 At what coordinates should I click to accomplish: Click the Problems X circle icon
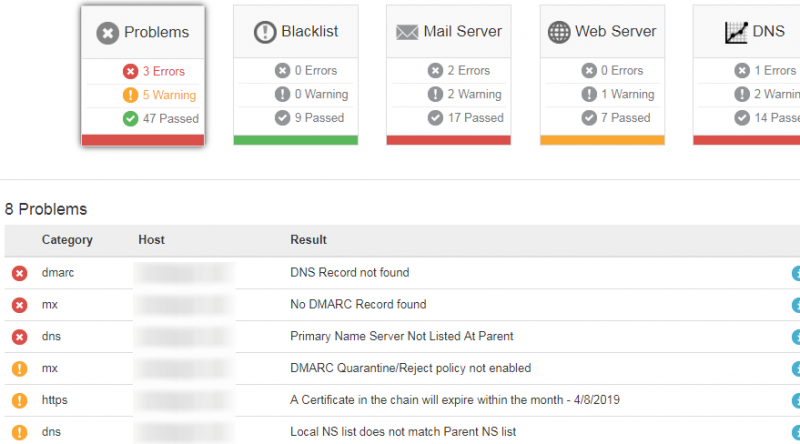click(108, 33)
